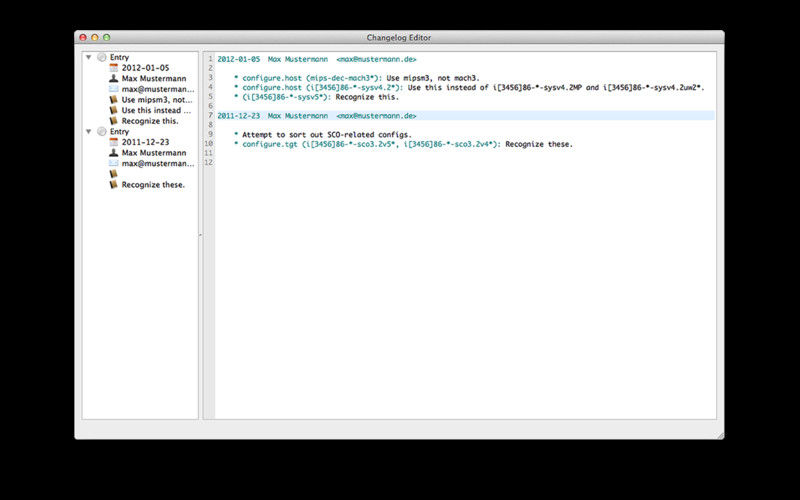Click the configure.tgt line in the editor
Viewport: 800px width, 500px height.
point(400,144)
